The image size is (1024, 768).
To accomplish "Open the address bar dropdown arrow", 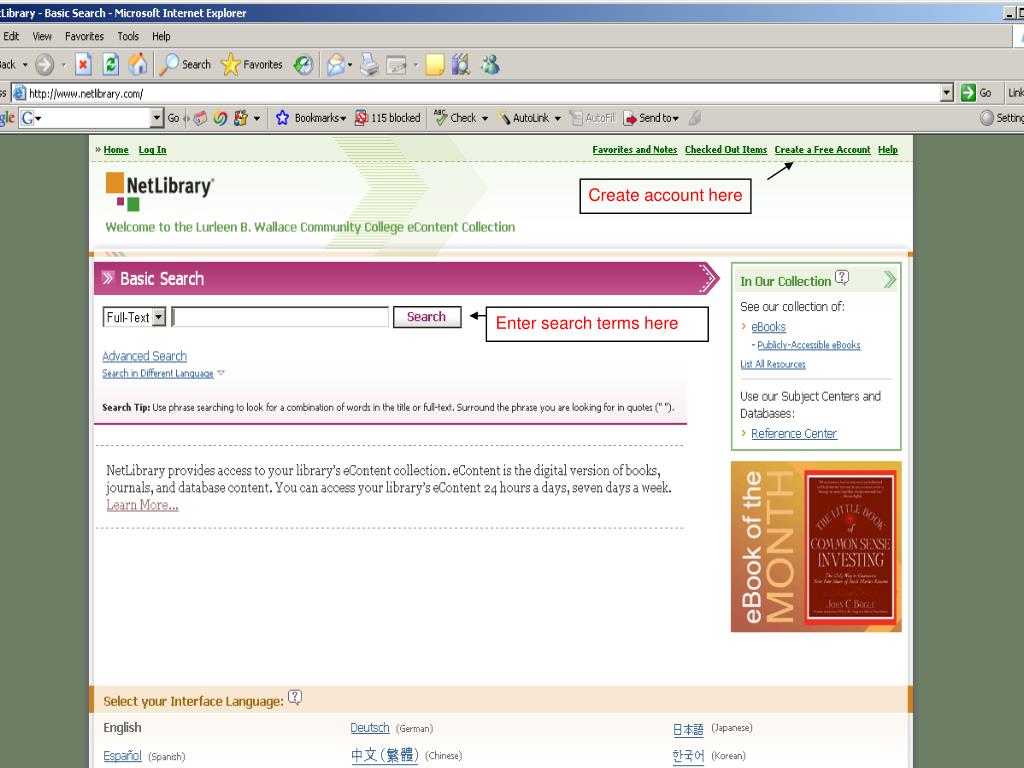I will tap(947, 93).
